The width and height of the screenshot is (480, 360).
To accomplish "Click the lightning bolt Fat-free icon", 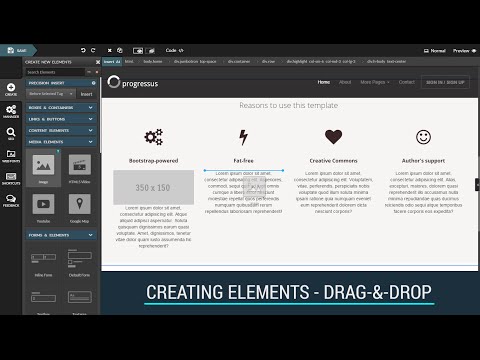I will [244, 137].
